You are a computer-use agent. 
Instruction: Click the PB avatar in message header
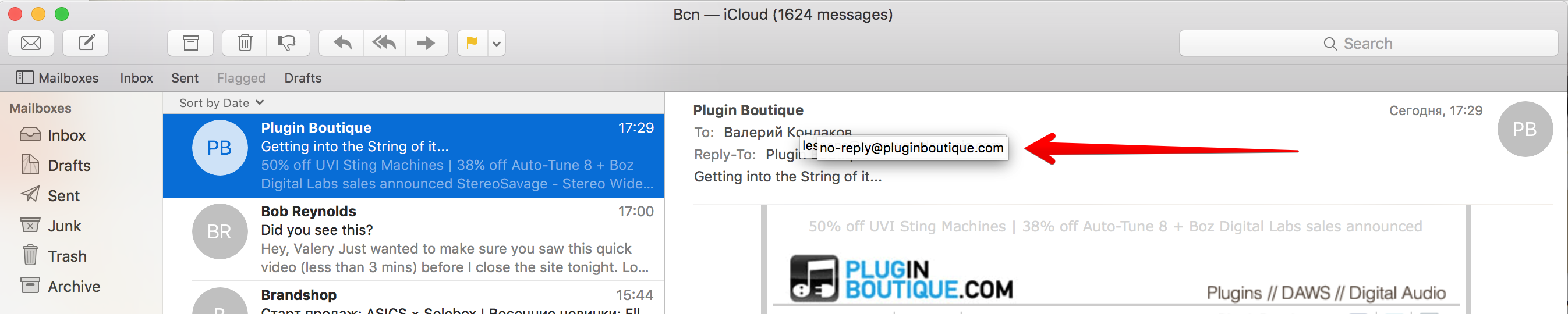click(1525, 129)
